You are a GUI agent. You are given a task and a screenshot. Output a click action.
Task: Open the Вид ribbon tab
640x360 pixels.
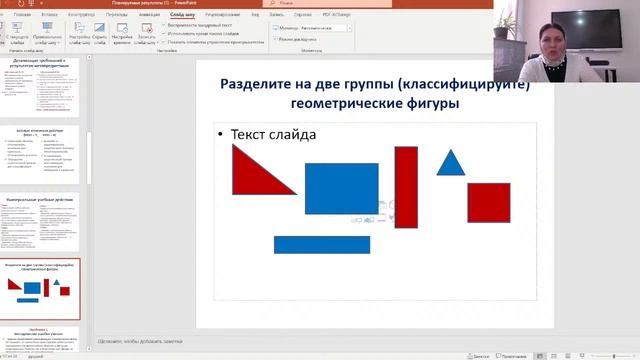[x=255, y=15]
